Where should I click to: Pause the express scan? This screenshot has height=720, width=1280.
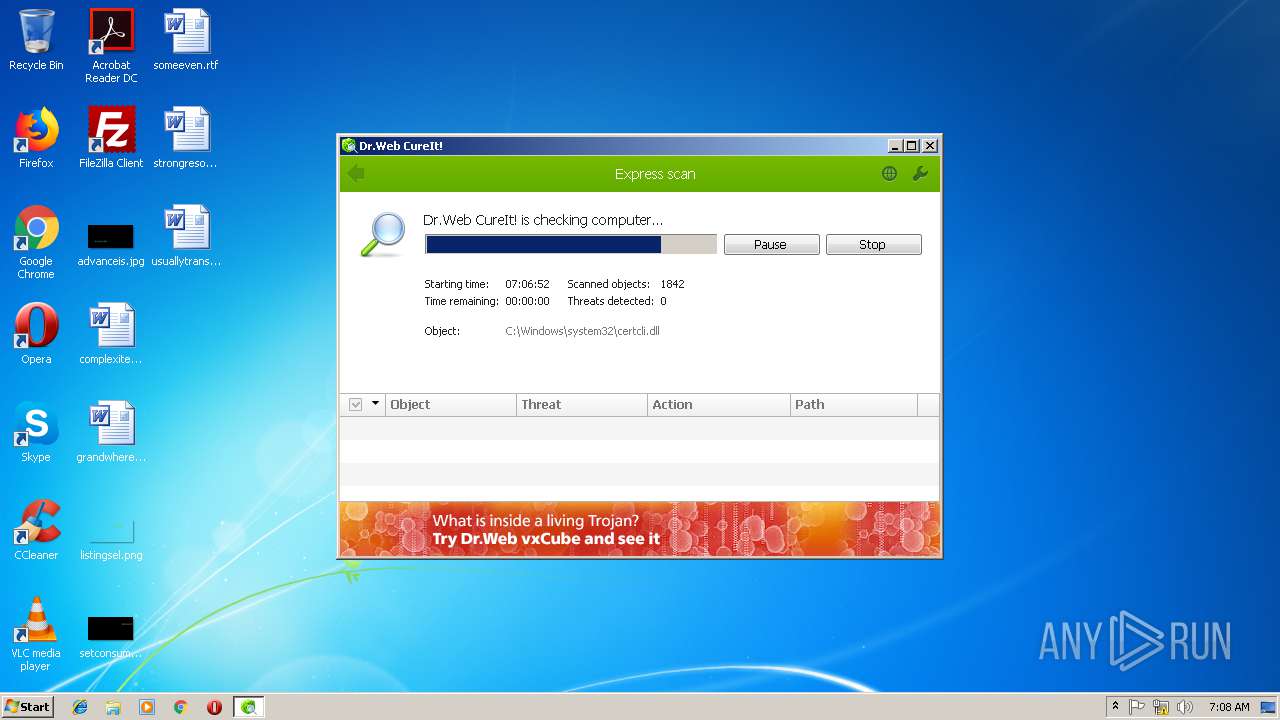[x=771, y=245]
